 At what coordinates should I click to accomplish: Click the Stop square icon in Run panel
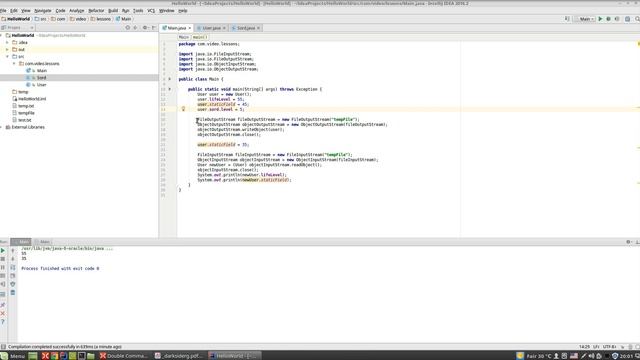(3, 259)
